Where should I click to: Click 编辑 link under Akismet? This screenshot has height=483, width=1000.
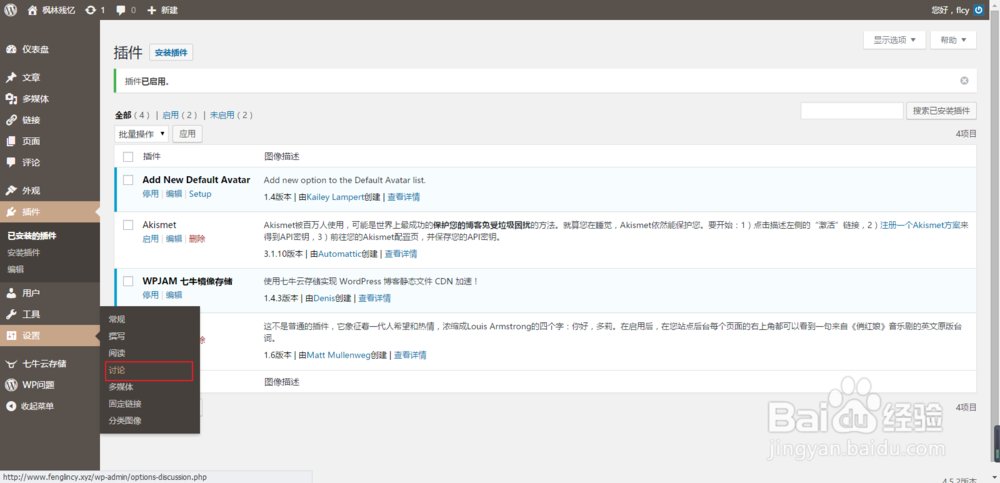[174, 239]
